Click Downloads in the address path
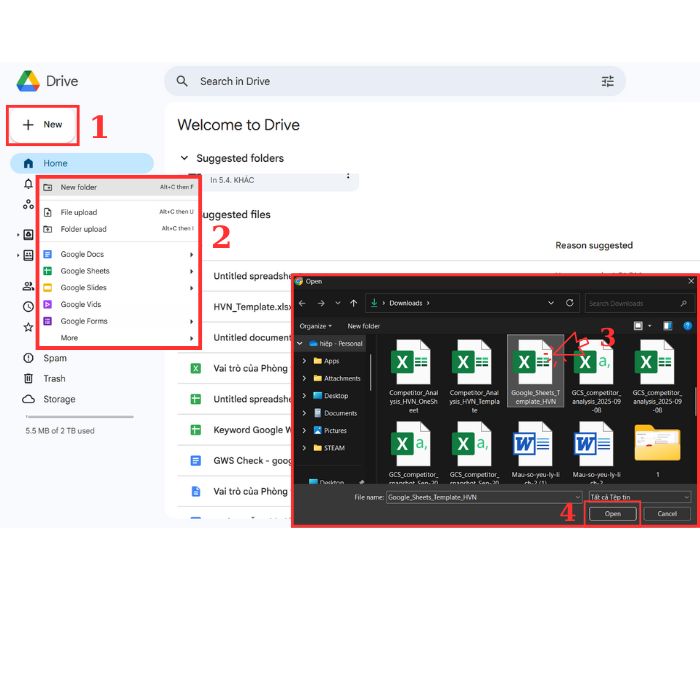 click(x=405, y=303)
